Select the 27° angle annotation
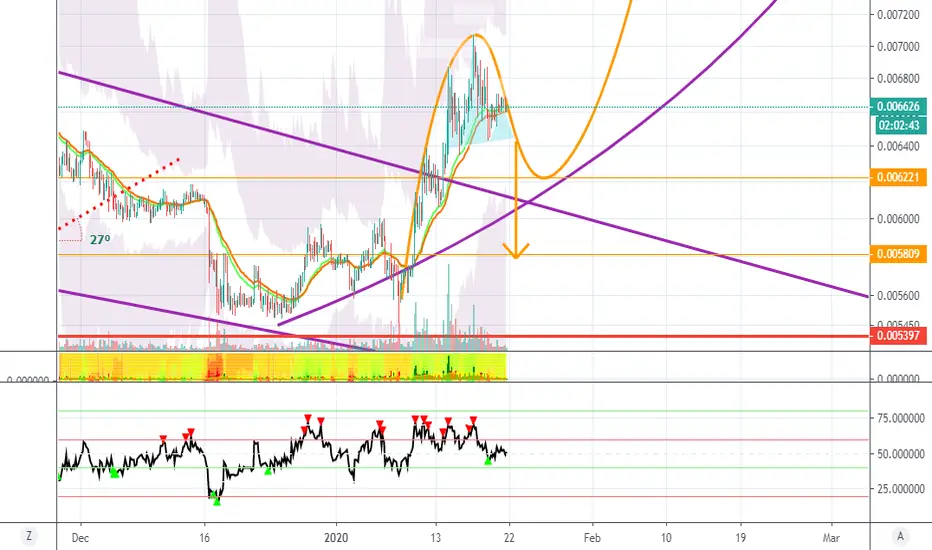 click(100, 240)
